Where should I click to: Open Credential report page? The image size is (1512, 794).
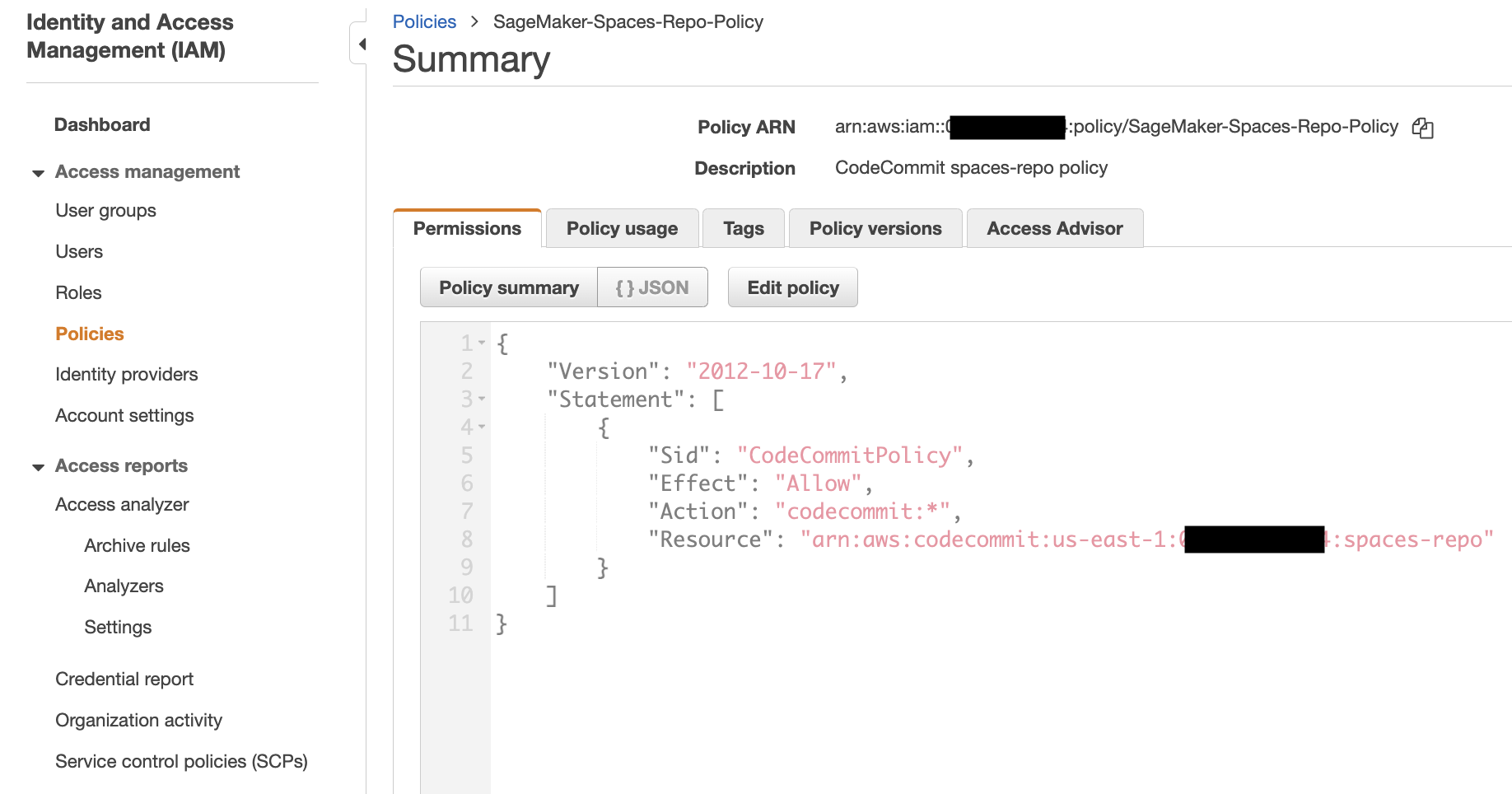(124, 680)
